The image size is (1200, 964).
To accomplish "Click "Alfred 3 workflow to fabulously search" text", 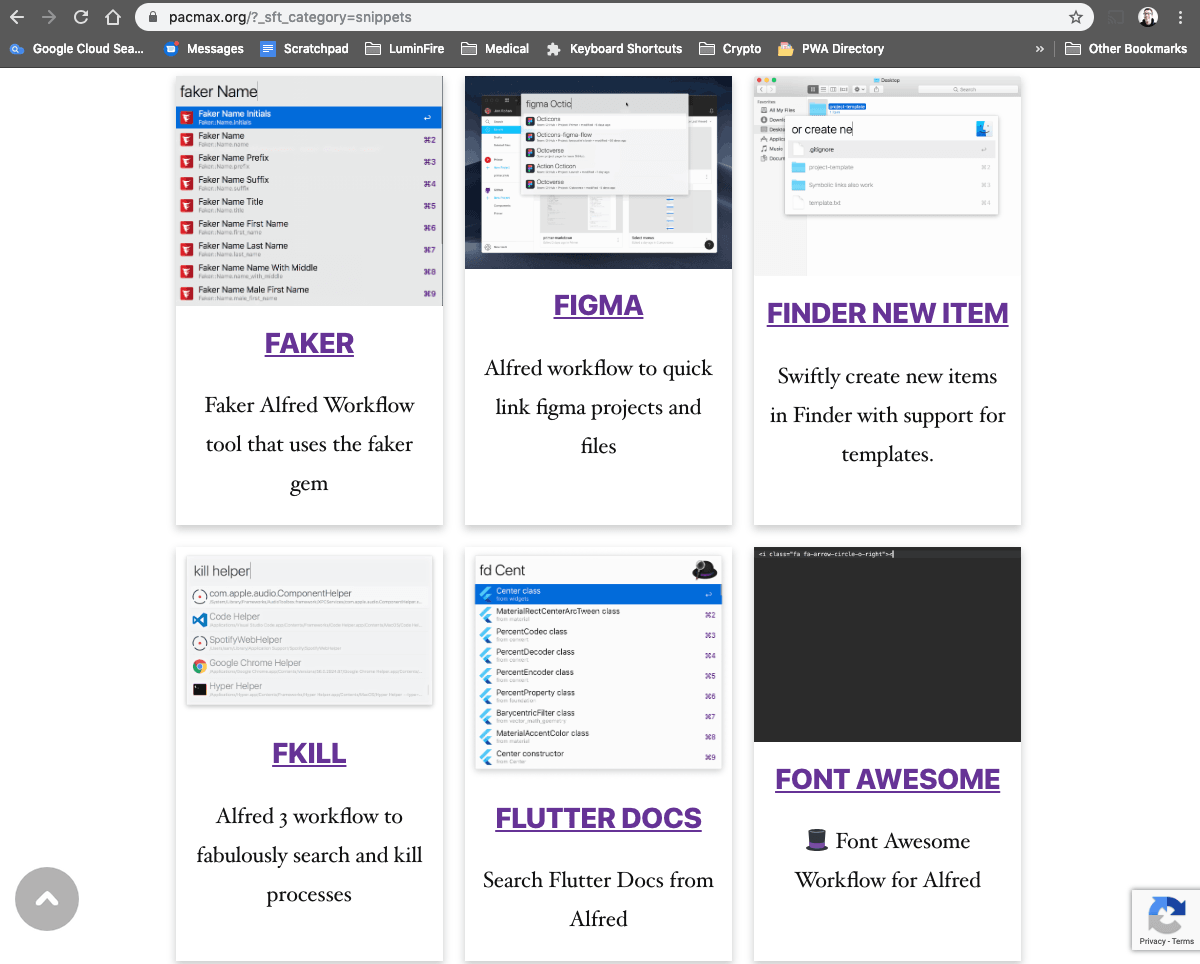I will [309, 855].
